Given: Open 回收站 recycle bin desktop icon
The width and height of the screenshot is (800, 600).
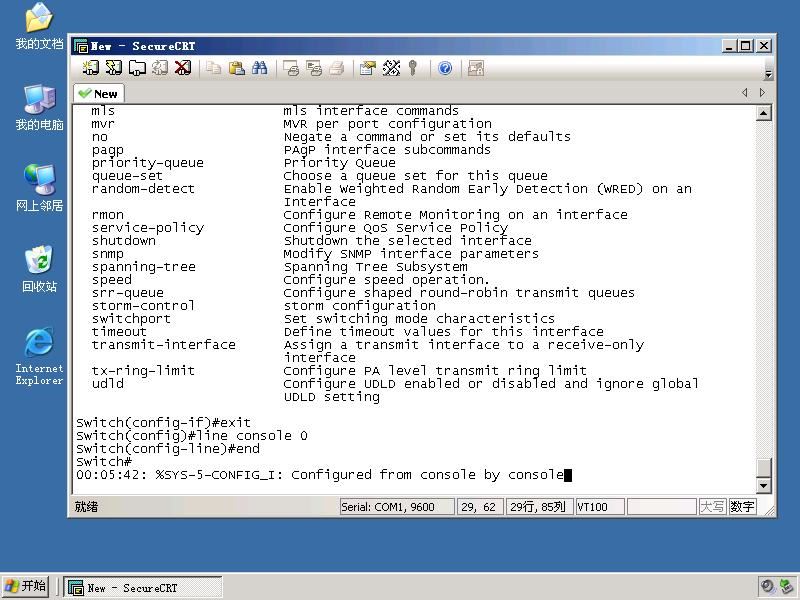Looking at the screenshot, I should tap(39, 269).
